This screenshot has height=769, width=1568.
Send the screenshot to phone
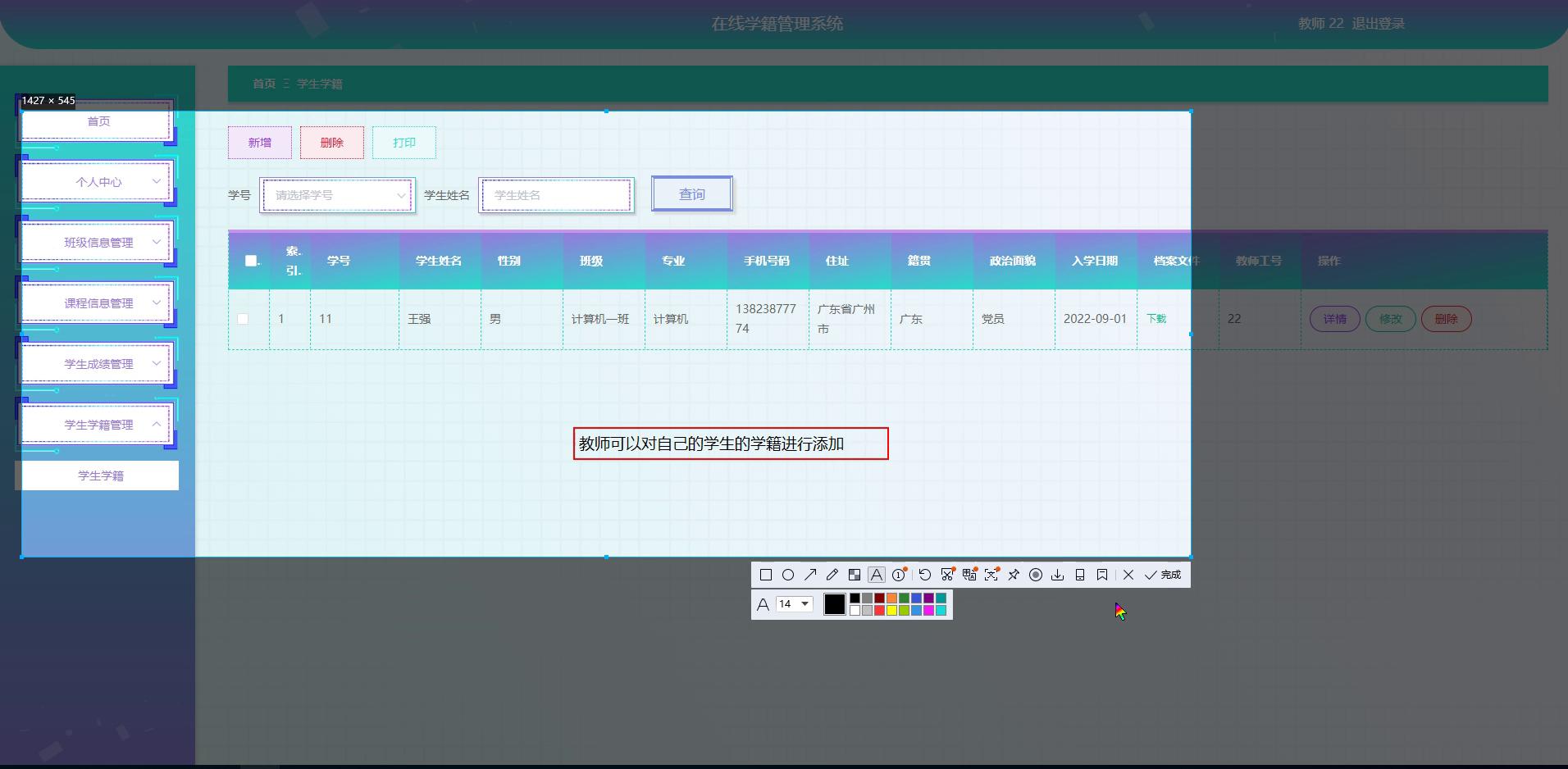[x=1080, y=575]
